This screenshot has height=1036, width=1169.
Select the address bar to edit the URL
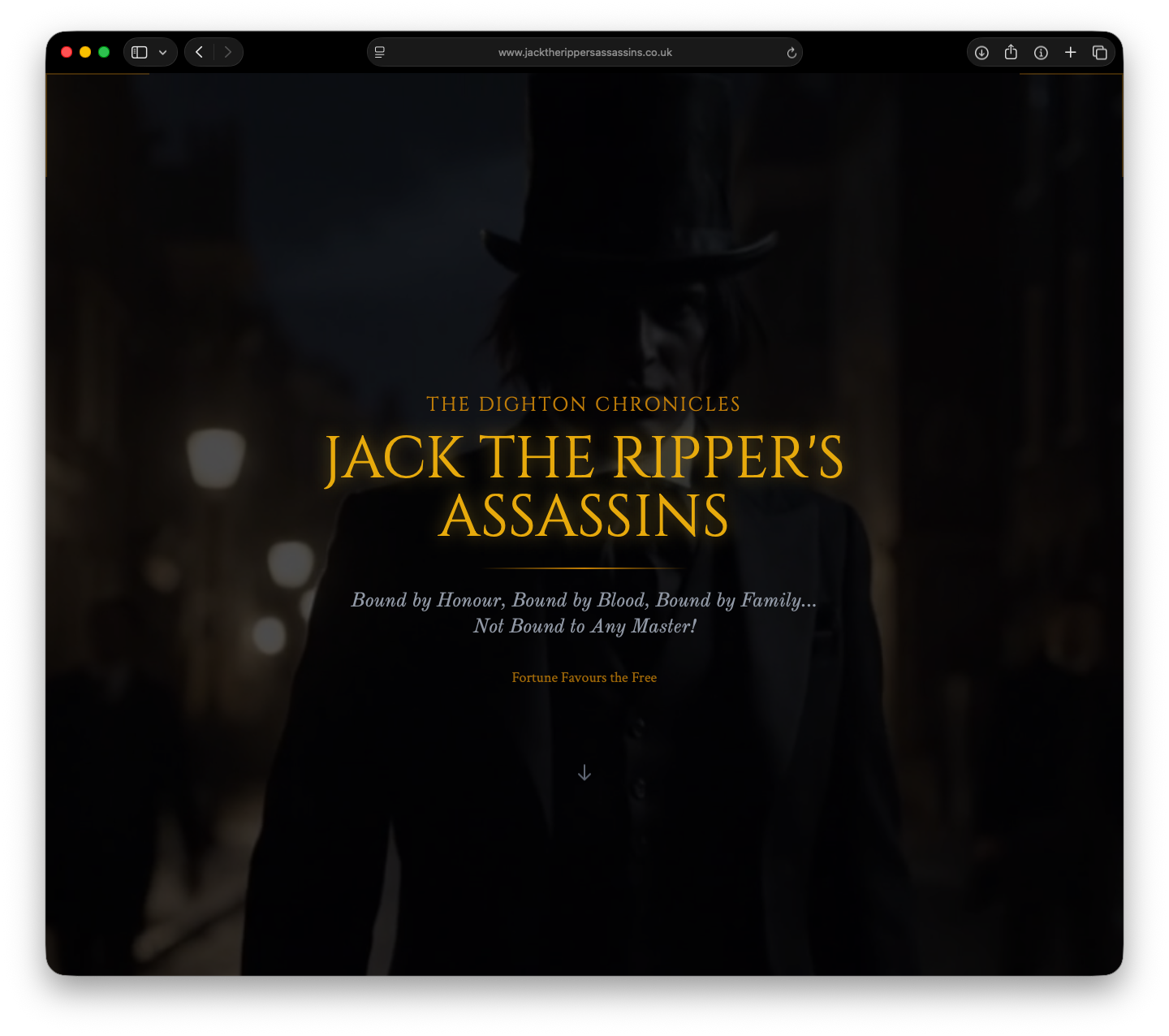pyautogui.click(x=584, y=52)
